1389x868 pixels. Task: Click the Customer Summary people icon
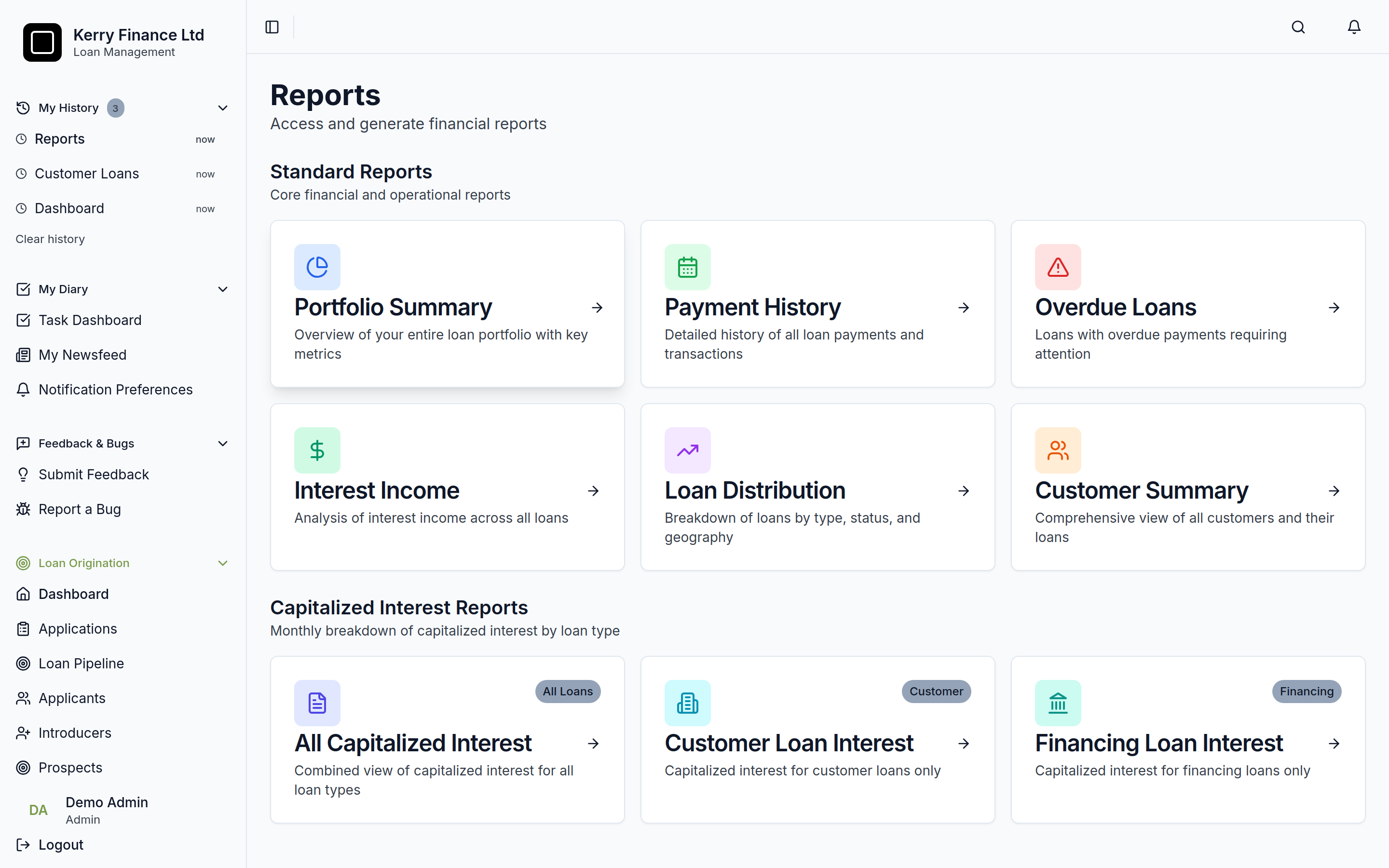point(1058,450)
